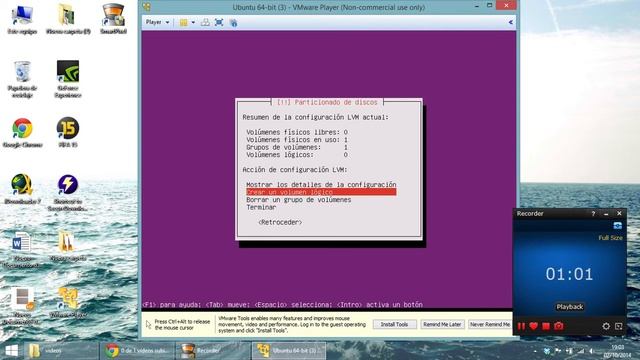Click the Action Center flag tray icon

click(x=558, y=351)
